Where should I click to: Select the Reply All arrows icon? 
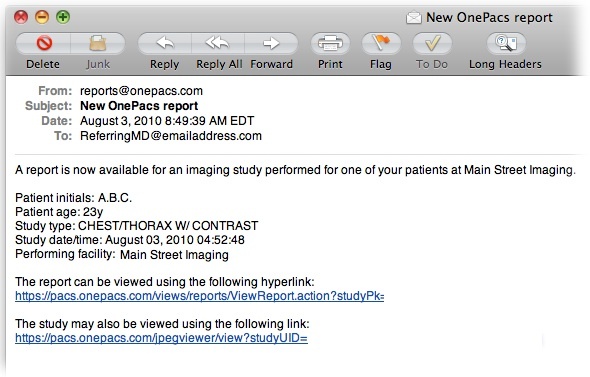pyautogui.click(x=218, y=43)
